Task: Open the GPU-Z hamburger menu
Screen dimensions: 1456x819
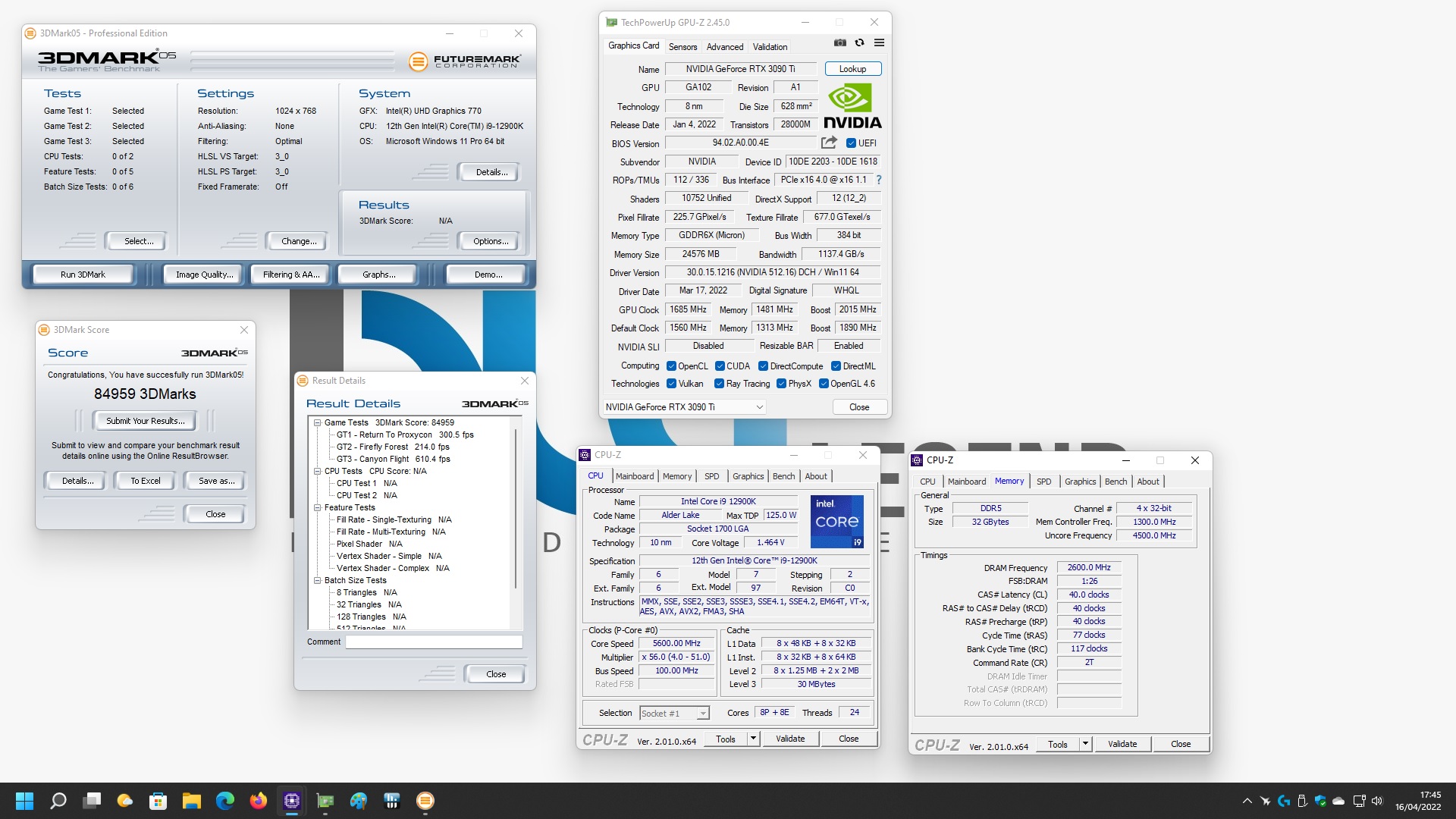Action: [879, 43]
